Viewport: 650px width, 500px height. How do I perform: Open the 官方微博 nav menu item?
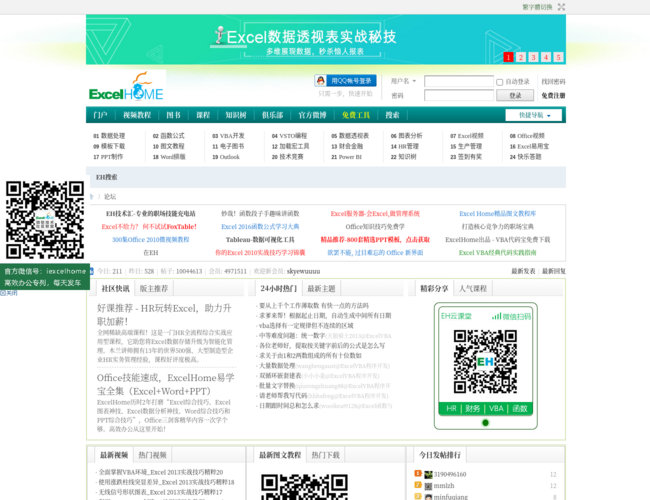312,115
